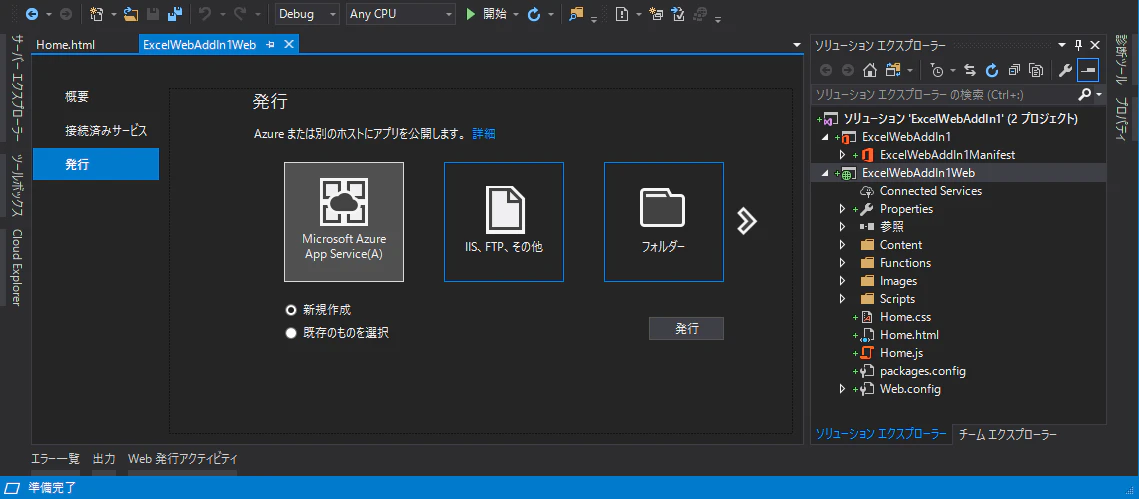This screenshot has width=1139, height=499.
Task: Select the IIS、FTP、その他 publish target
Action: tap(503, 222)
